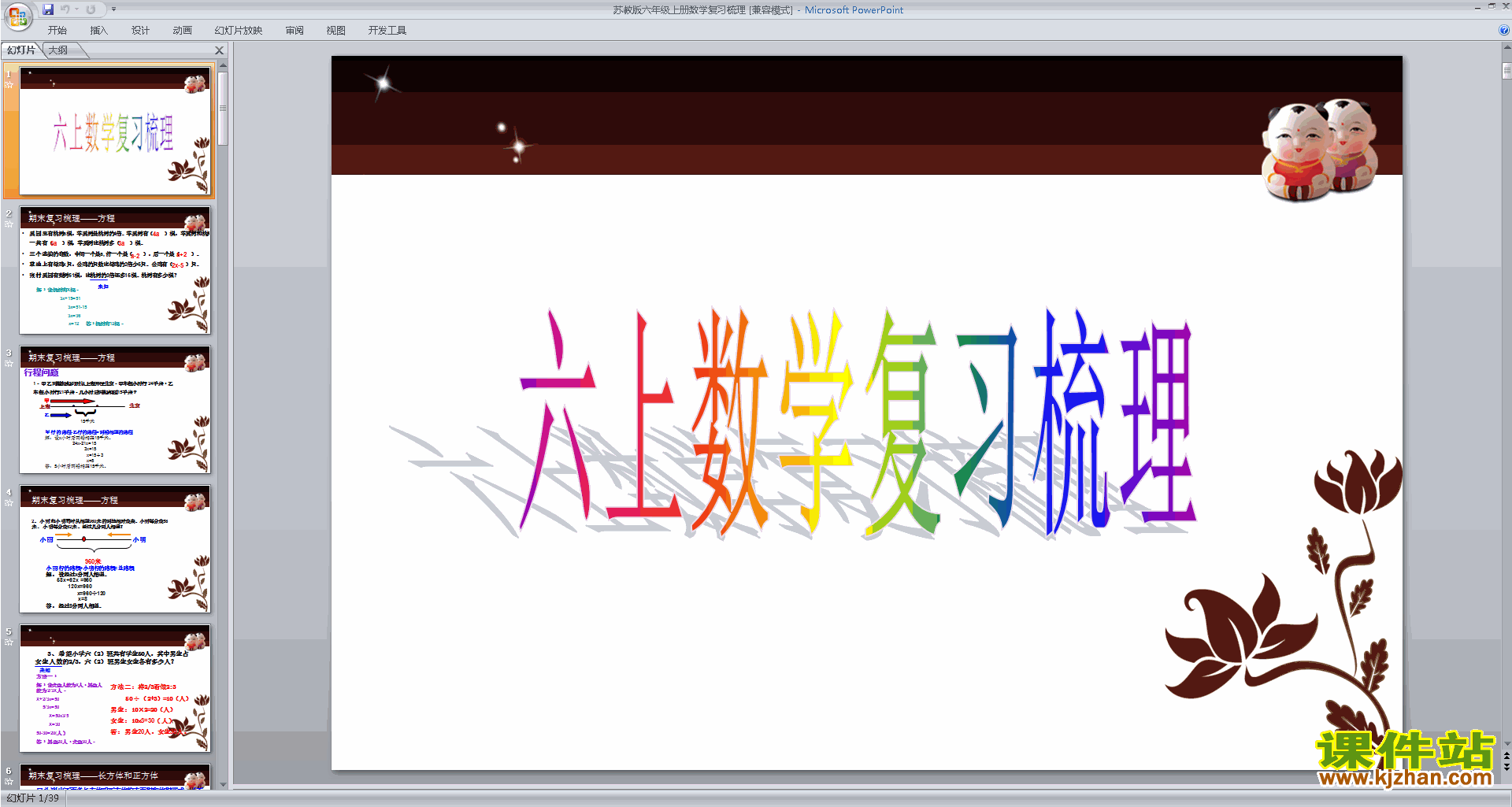Click main editor scroll up arrow
Image resolution: width=1512 pixels, height=807 pixels.
click(1506, 48)
